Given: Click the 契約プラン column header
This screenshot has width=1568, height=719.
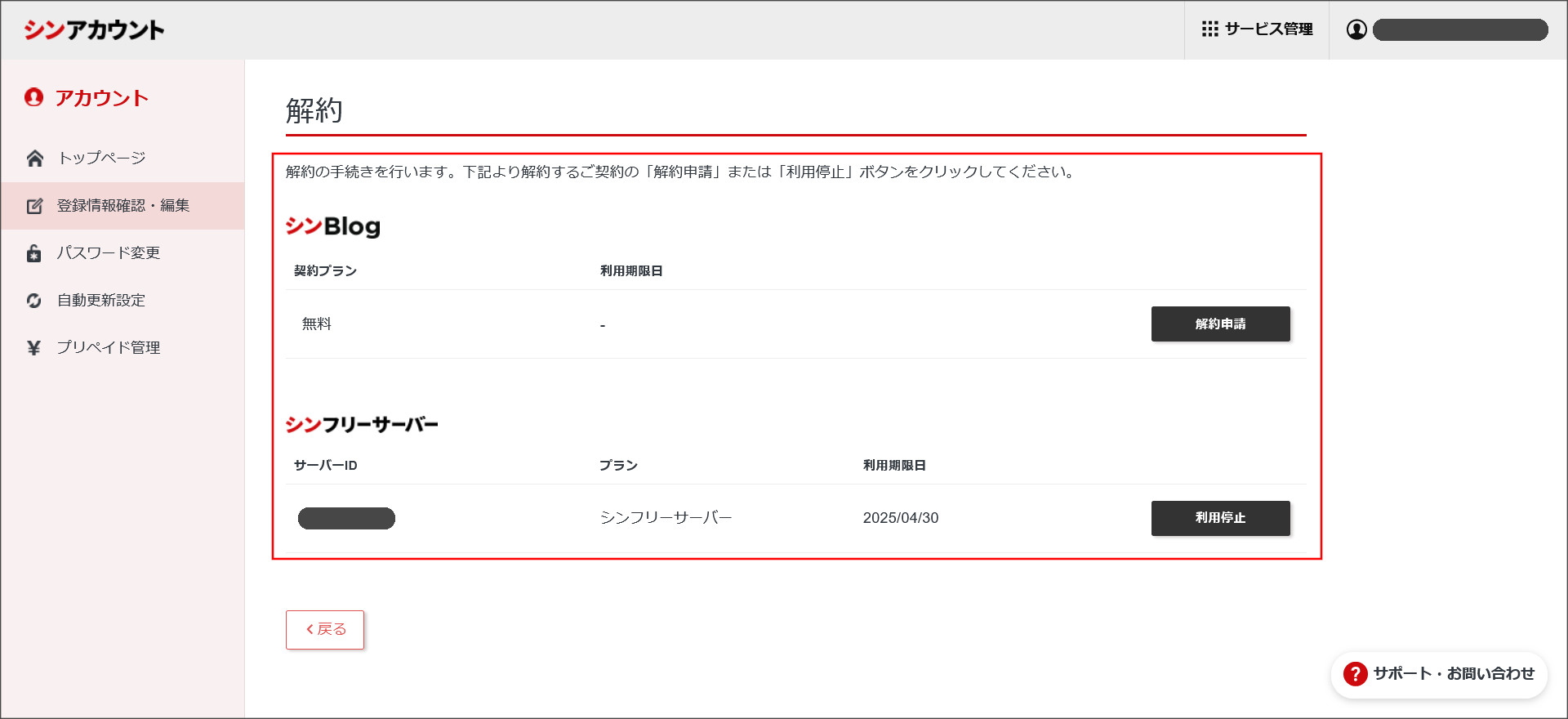Looking at the screenshot, I should pos(325,271).
